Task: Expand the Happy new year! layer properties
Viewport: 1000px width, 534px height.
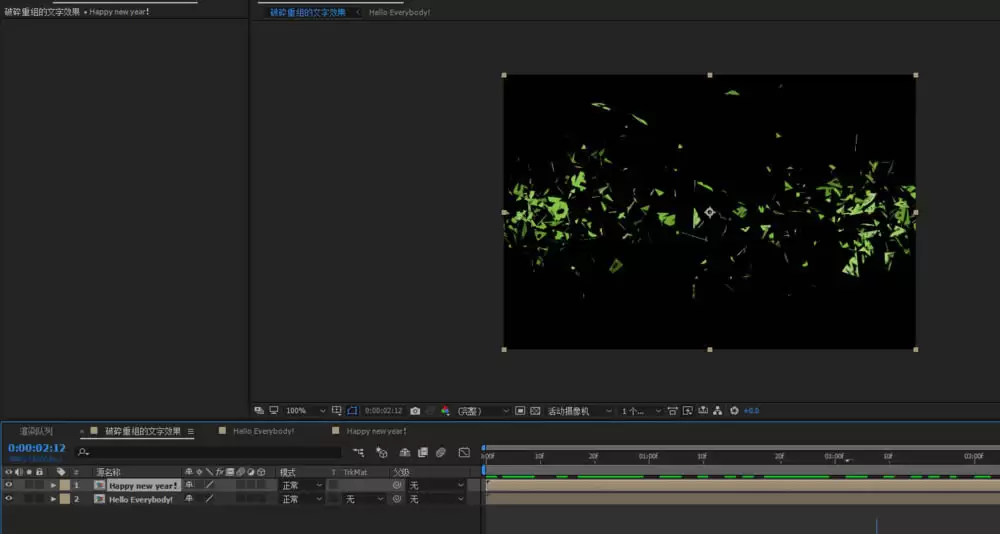Action: click(x=54, y=486)
